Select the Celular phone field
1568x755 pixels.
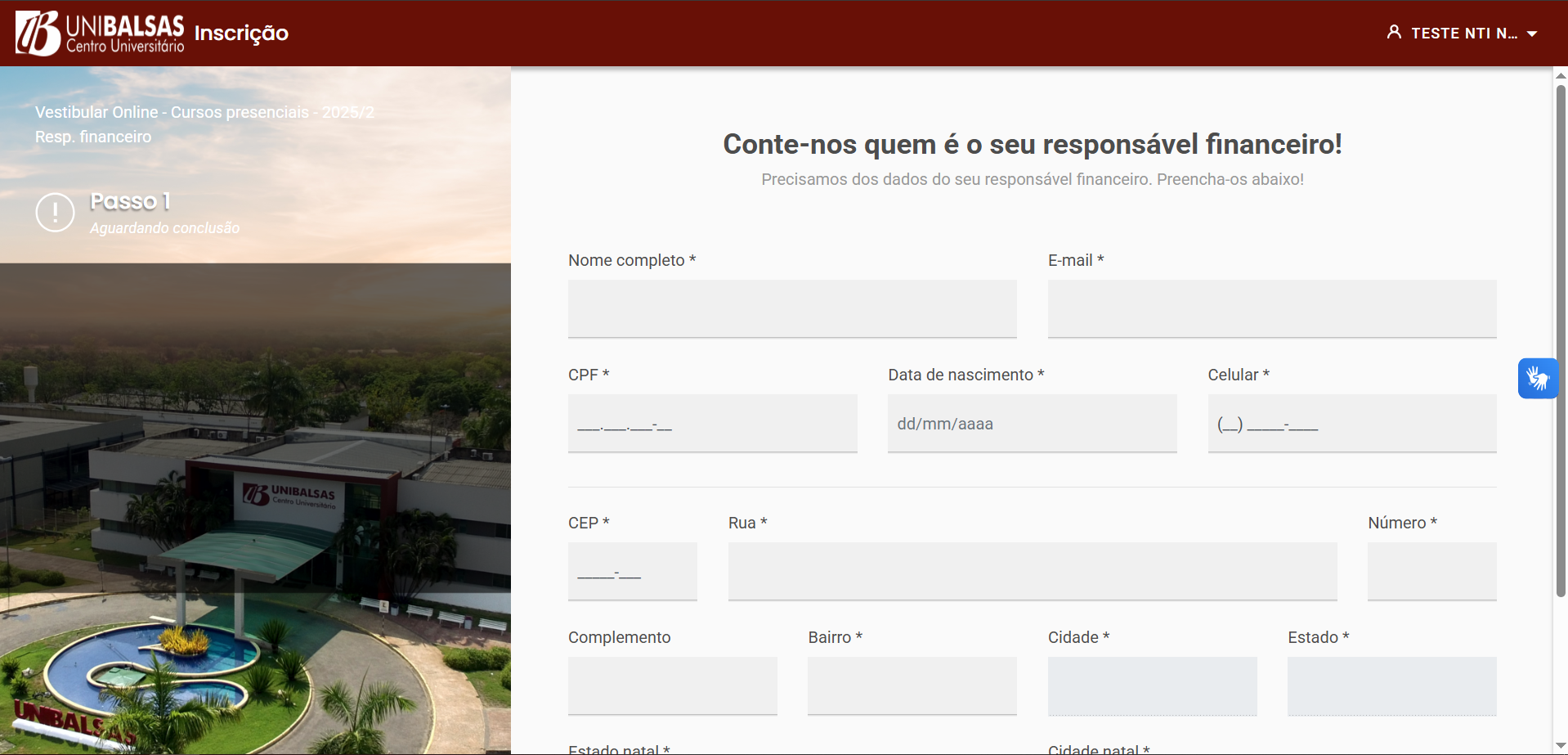pyautogui.click(x=1351, y=423)
